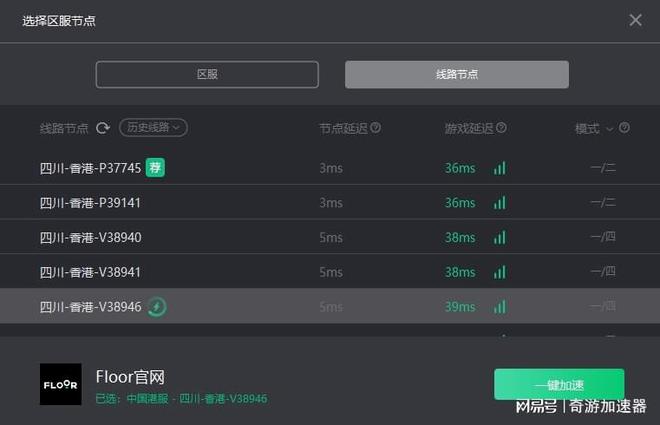The image size is (660, 425).
Task: Click the FLOOR game logo thumbnail
Action: coord(61,384)
